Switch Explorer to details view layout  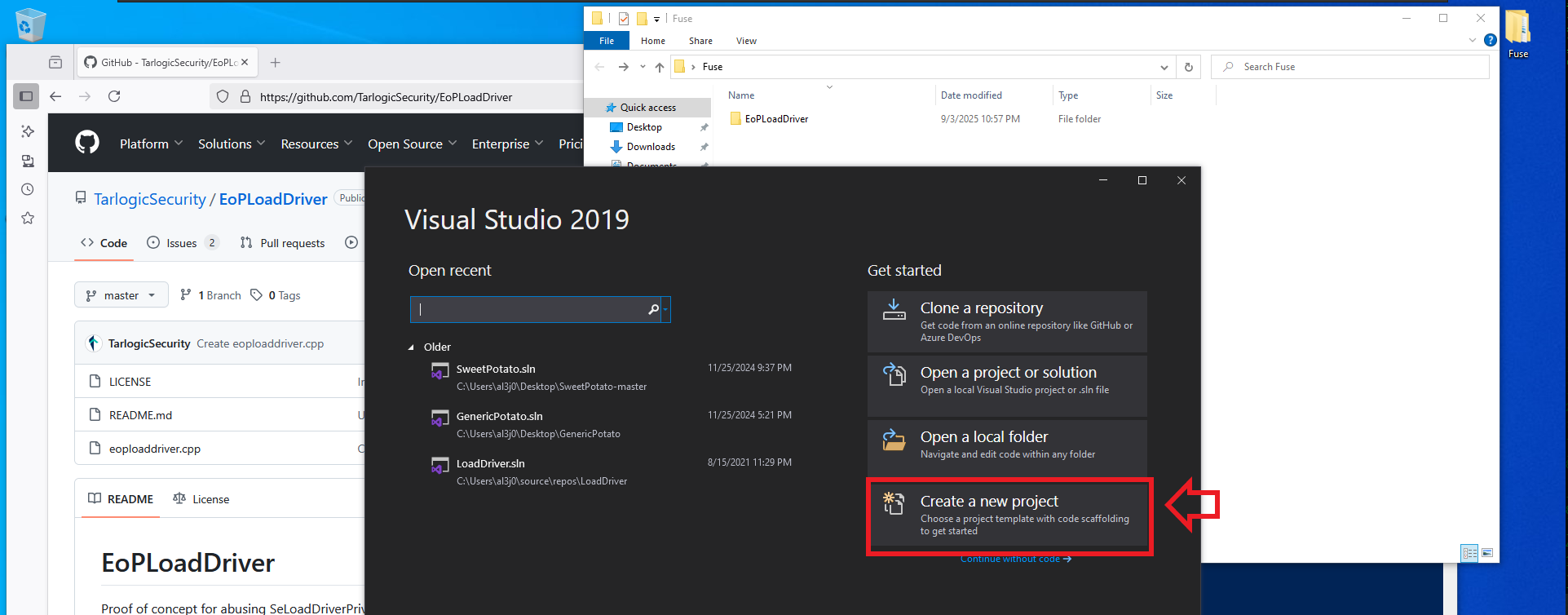1469,553
